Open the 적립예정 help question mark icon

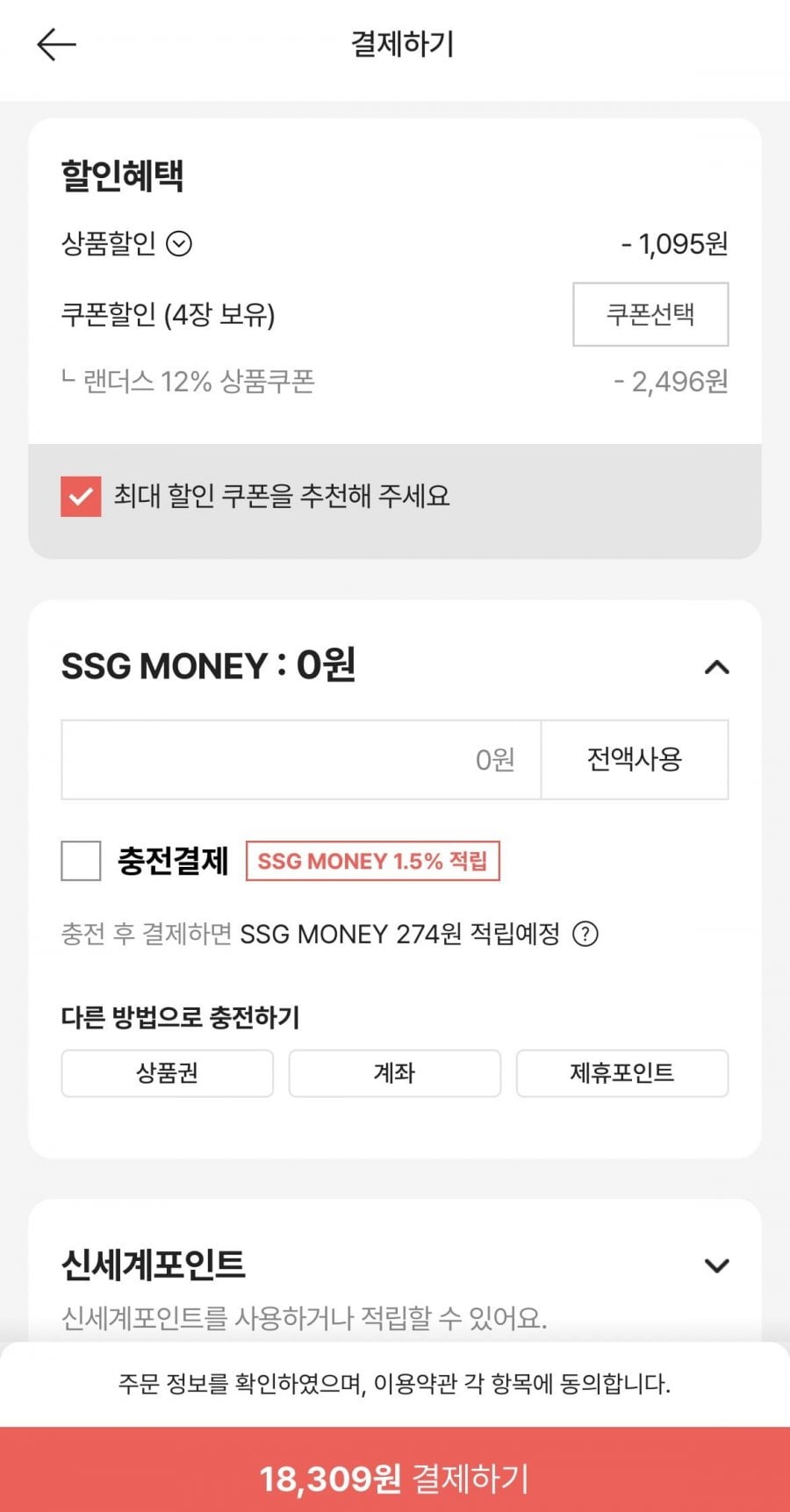pos(585,934)
